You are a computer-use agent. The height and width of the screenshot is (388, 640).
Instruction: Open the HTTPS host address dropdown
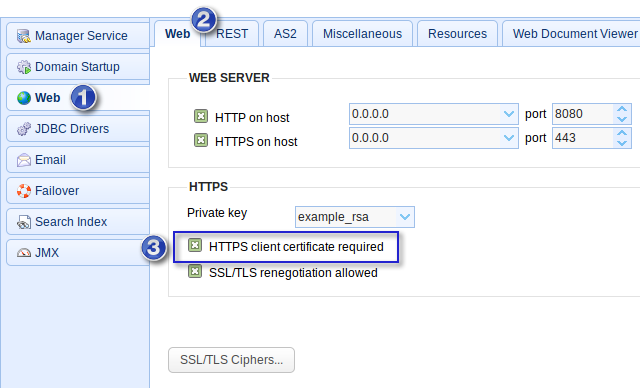(x=509, y=138)
